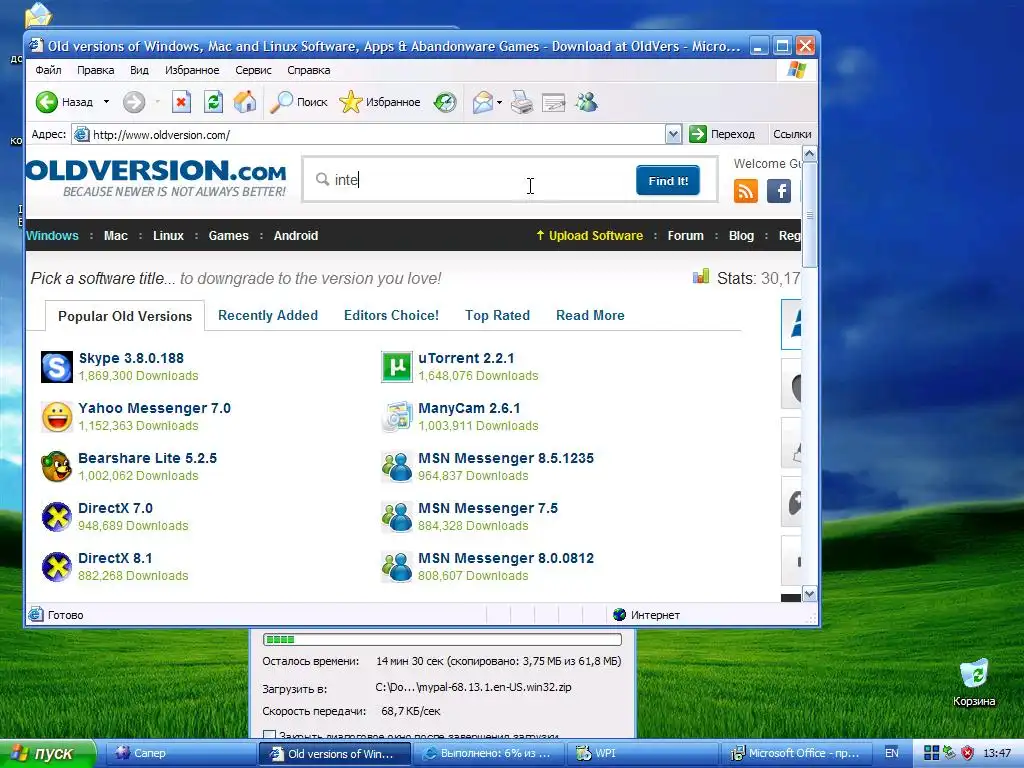Open the RSS feed orange icon
The height and width of the screenshot is (768, 1024).
[746, 191]
